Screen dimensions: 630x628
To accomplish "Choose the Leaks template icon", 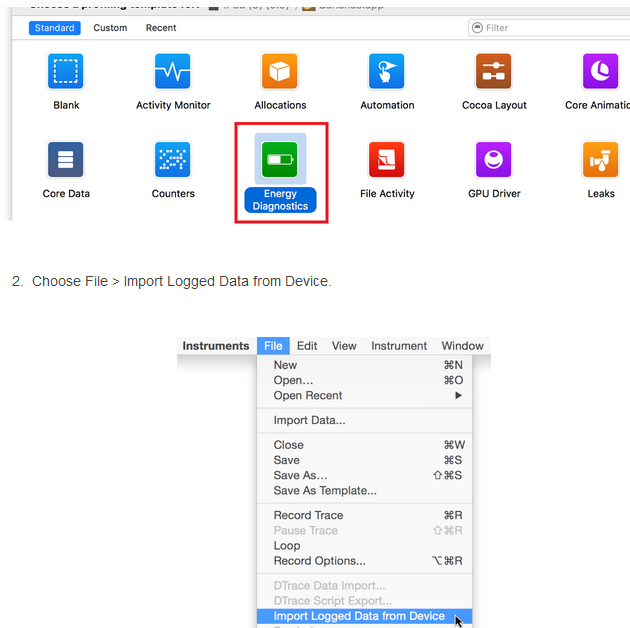I will tap(601, 160).
